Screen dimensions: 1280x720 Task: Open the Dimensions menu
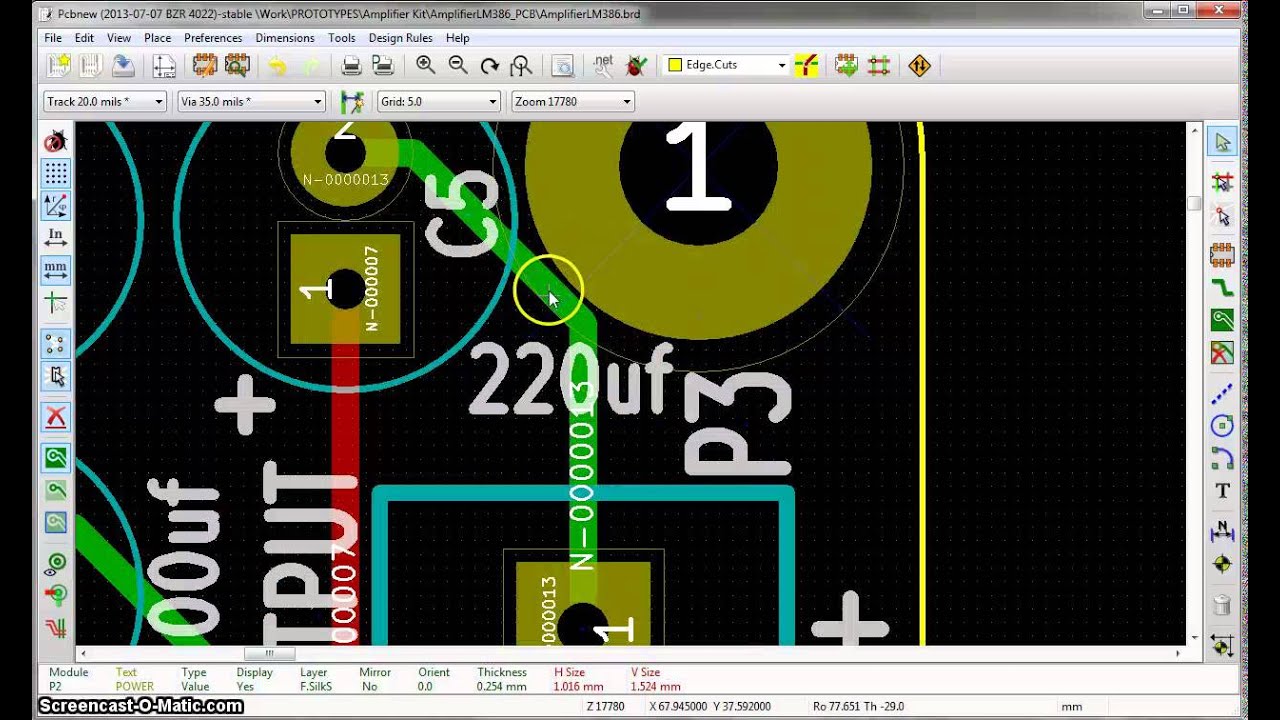pyautogui.click(x=285, y=38)
